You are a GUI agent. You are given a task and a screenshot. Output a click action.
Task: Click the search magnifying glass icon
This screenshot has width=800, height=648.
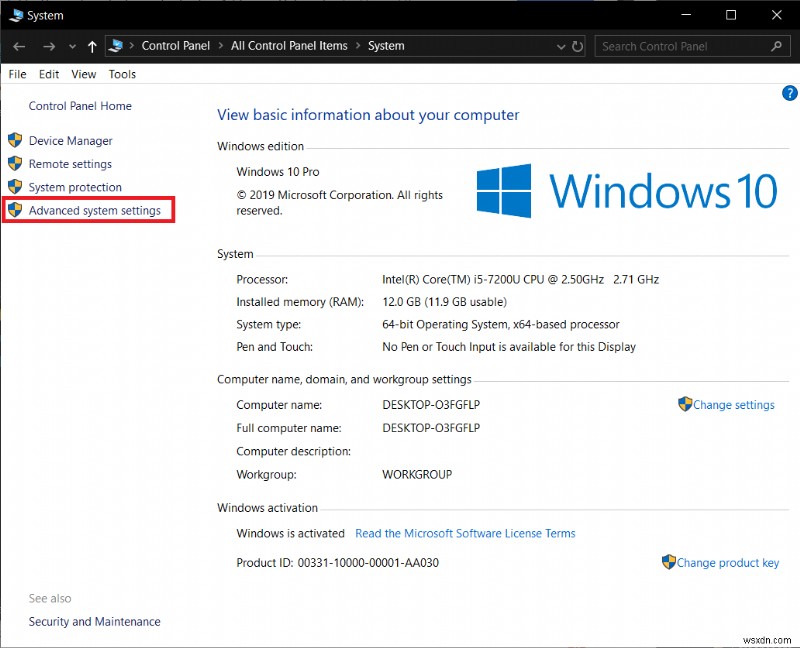point(777,46)
